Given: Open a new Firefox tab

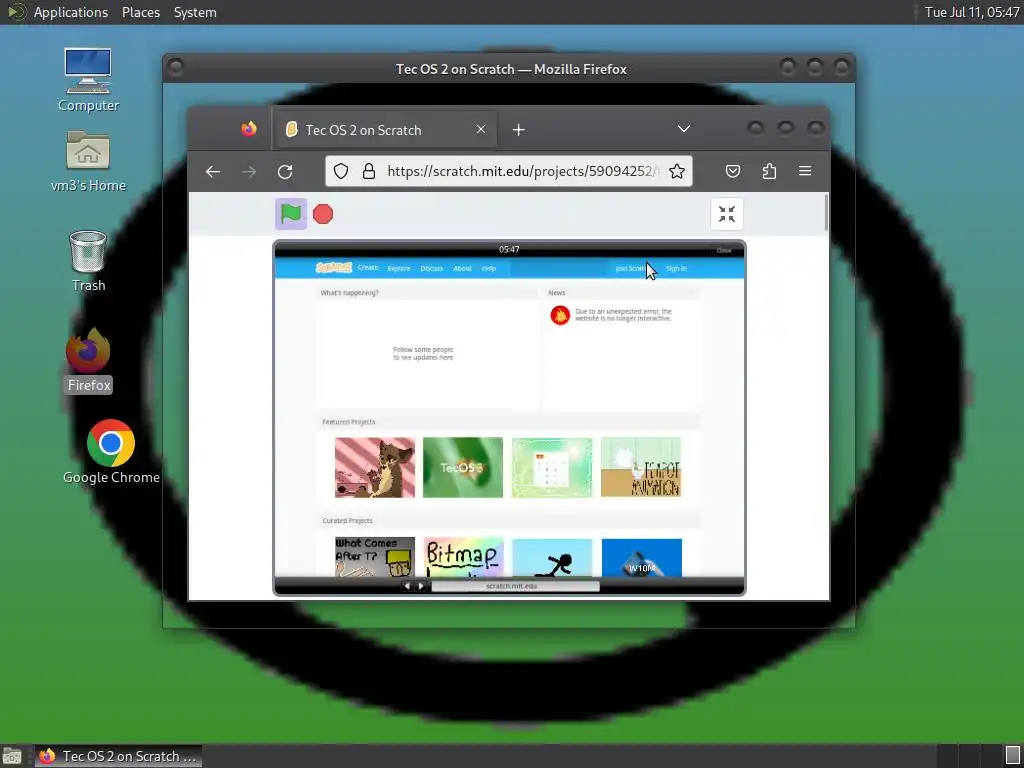Looking at the screenshot, I should tap(519, 130).
